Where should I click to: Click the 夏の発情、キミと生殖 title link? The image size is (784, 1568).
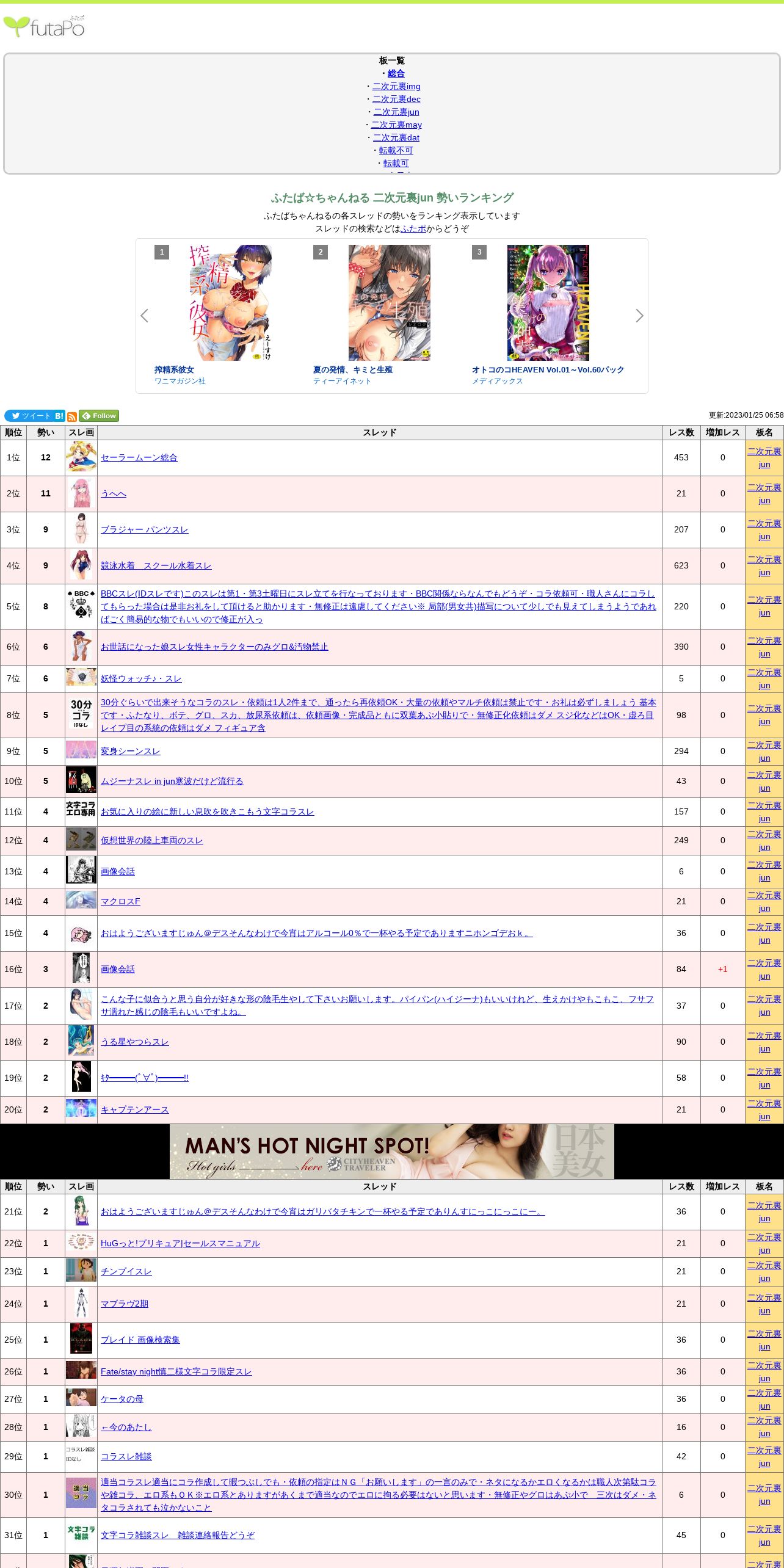(x=352, y=369)
